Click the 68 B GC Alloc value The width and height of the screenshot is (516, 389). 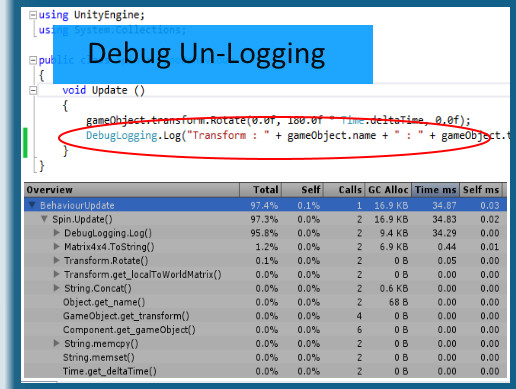point(399,302)
